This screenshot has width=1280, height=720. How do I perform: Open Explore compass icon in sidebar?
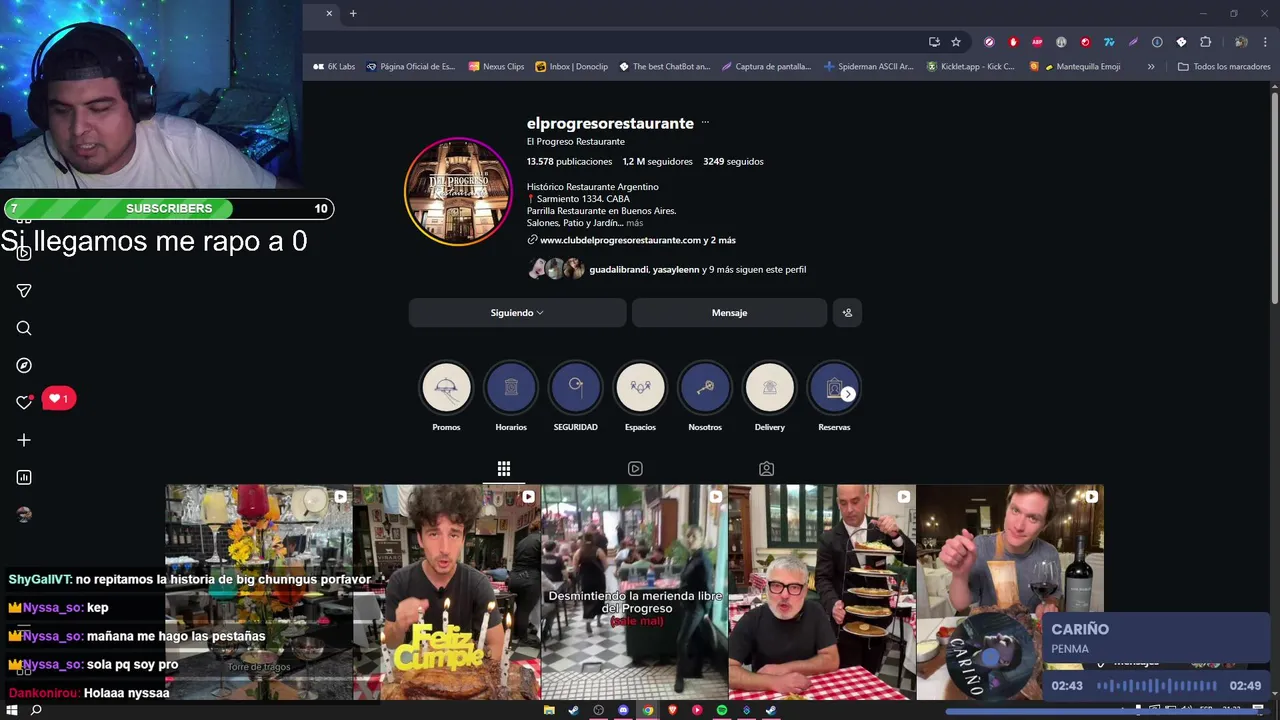(24, 366)
